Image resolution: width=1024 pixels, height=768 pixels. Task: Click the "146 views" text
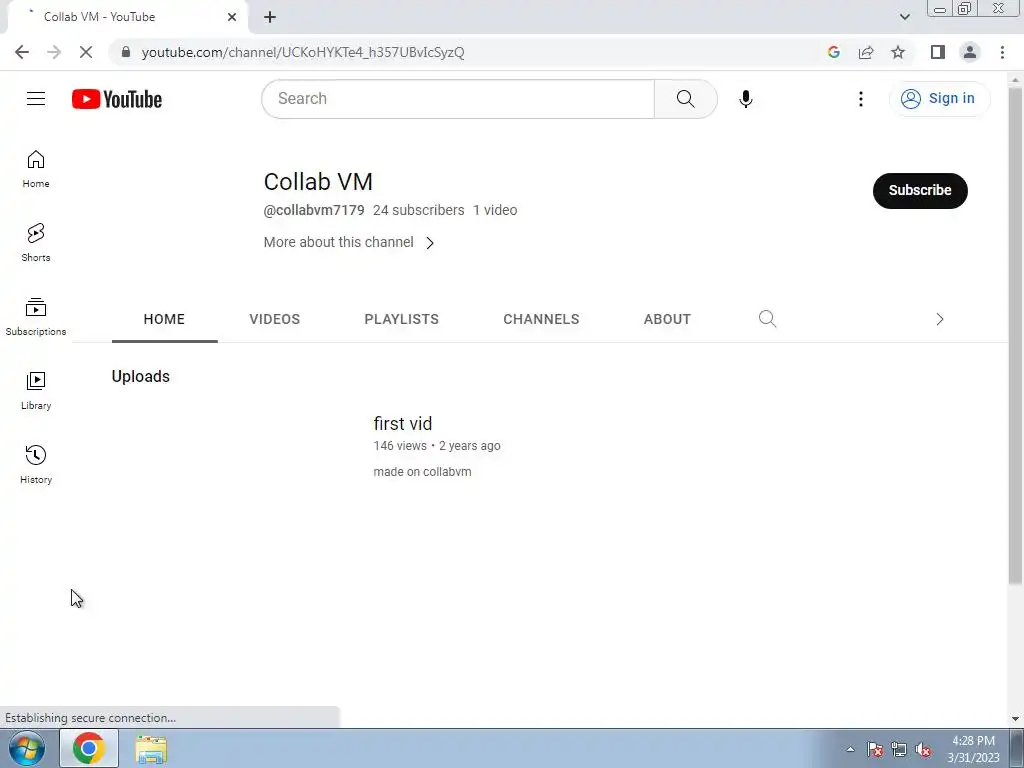click(x=400, y=446)
